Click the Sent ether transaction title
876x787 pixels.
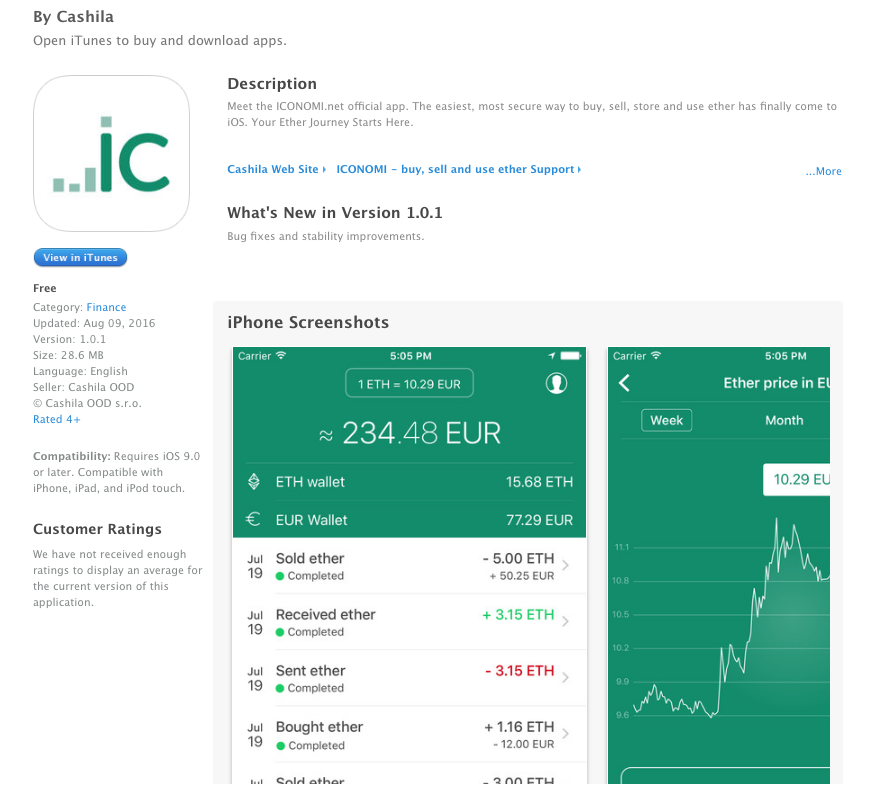point(311,671)
